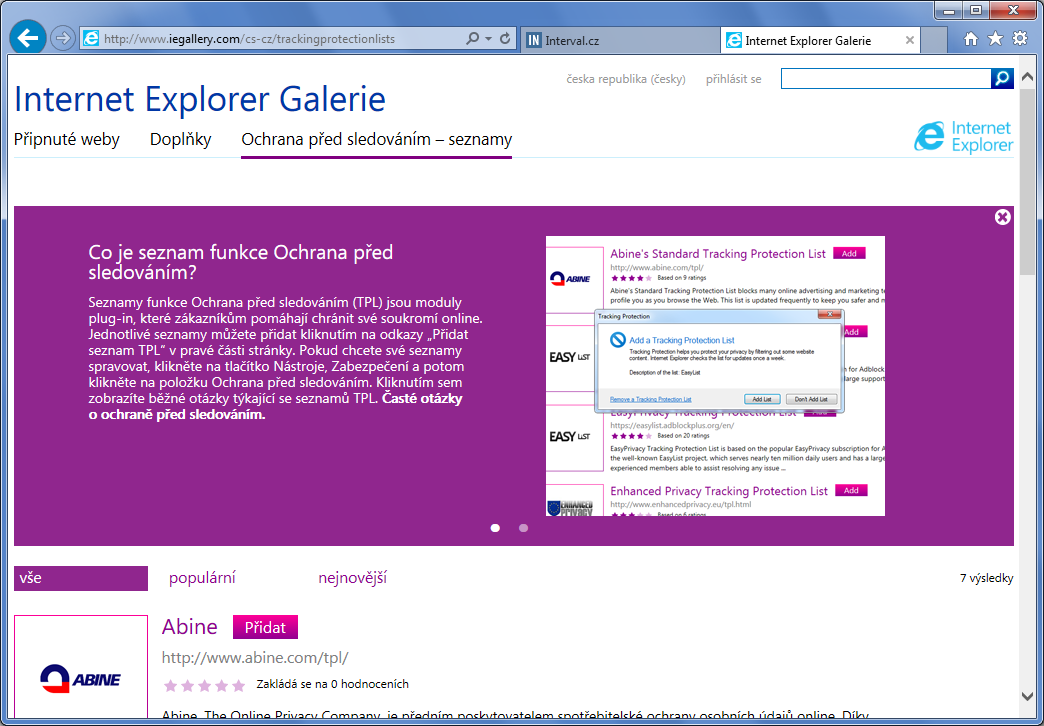Click the IE page icon in address bar
This screenshot has height=726, width=1044.
point(91,39)
